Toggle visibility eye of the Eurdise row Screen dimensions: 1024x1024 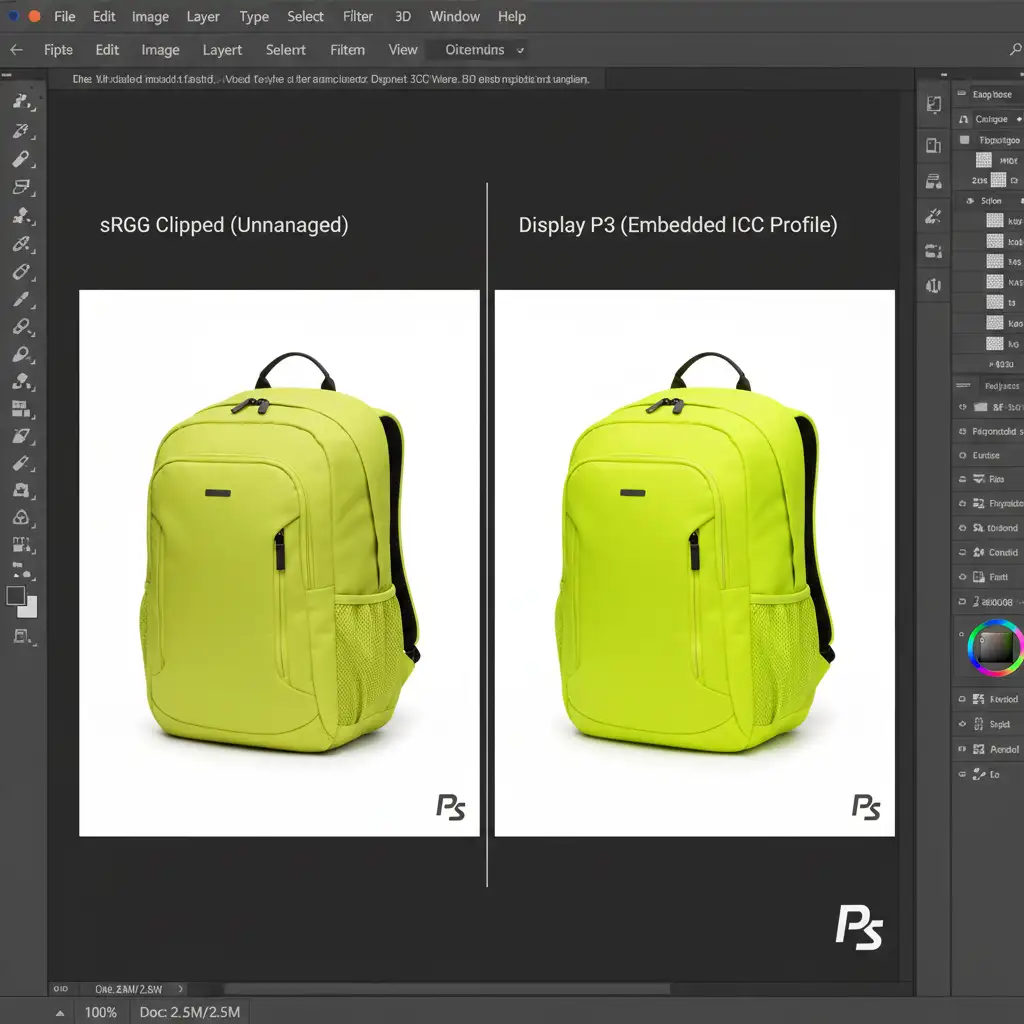(x=963, y=455)
